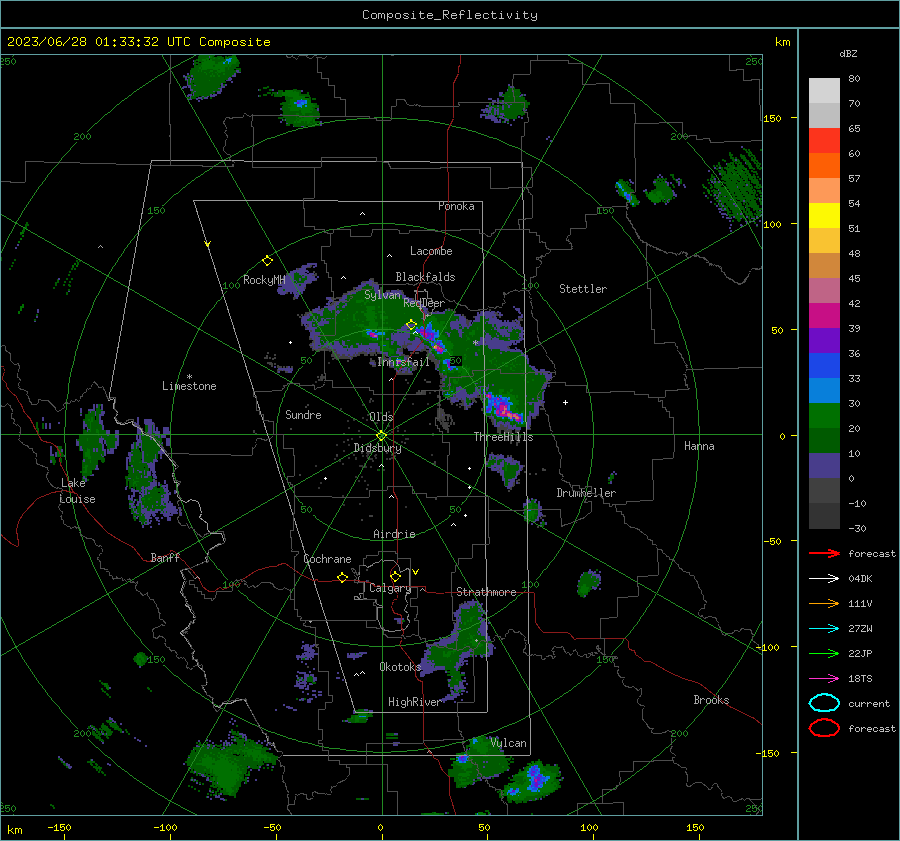This screenshot has height=841, width=900.
Task: Select the white 04DK arrow icon
Action: pos(824,579)
